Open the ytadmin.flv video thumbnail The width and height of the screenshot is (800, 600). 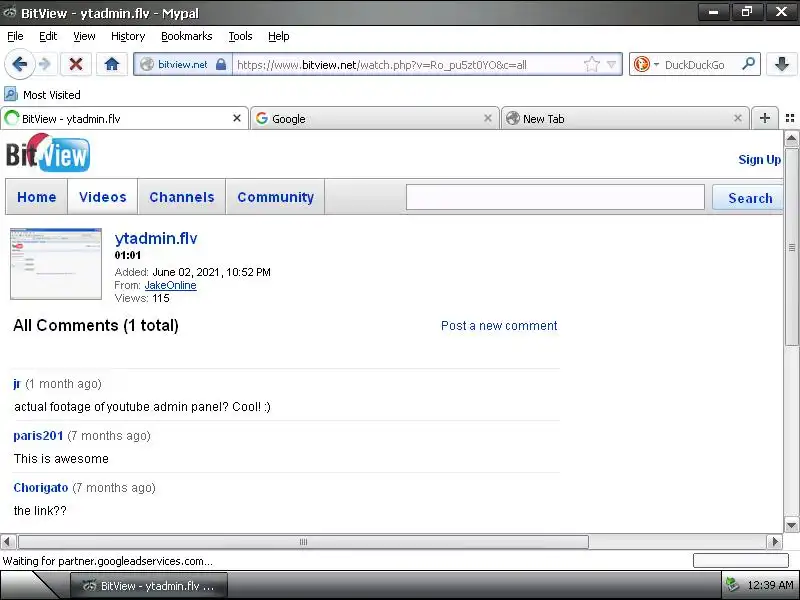(x=56, y=263)
